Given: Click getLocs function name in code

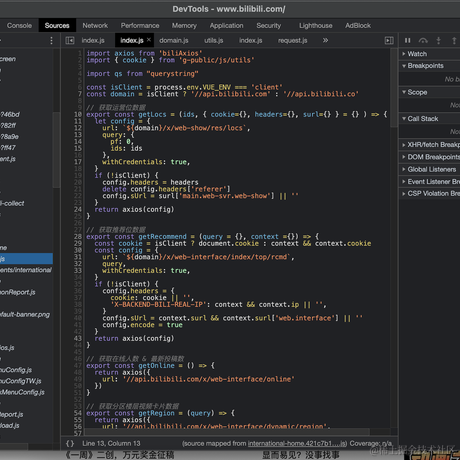Looking at the screenshot, I should (152, 114).
